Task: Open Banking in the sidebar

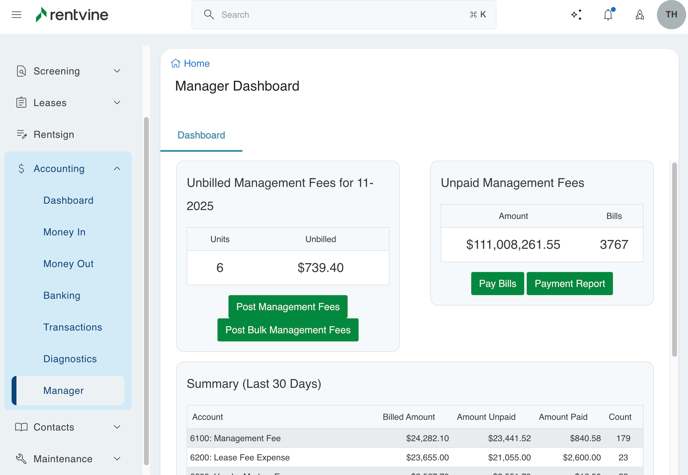Action: tap(62, 296)
